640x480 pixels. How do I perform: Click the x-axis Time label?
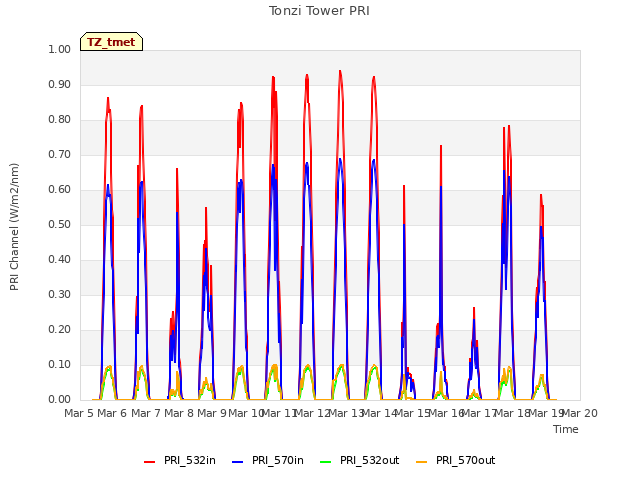[x=566, y=429]
